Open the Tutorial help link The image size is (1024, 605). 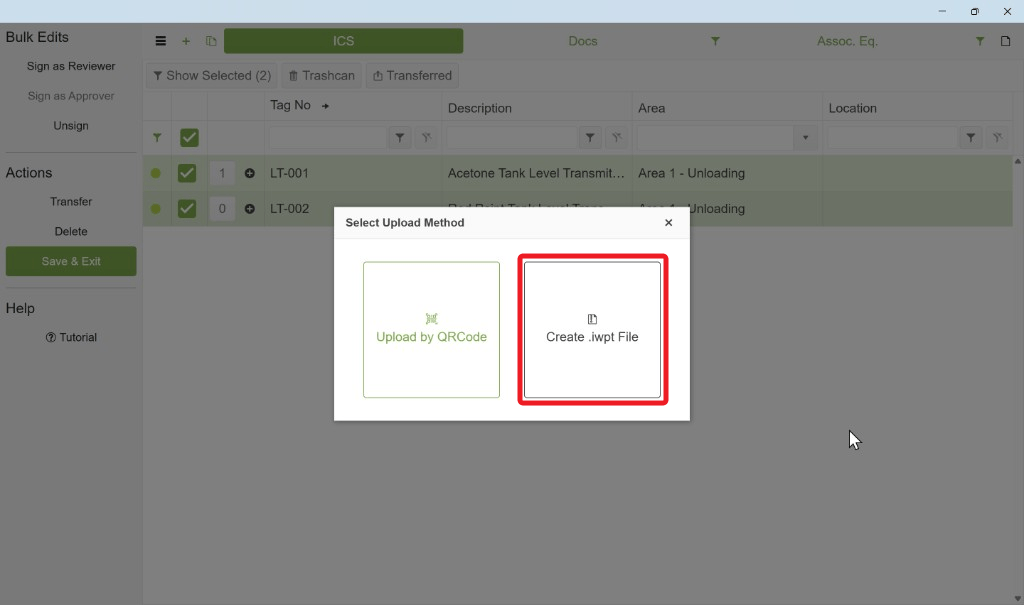tap(71, 337)
